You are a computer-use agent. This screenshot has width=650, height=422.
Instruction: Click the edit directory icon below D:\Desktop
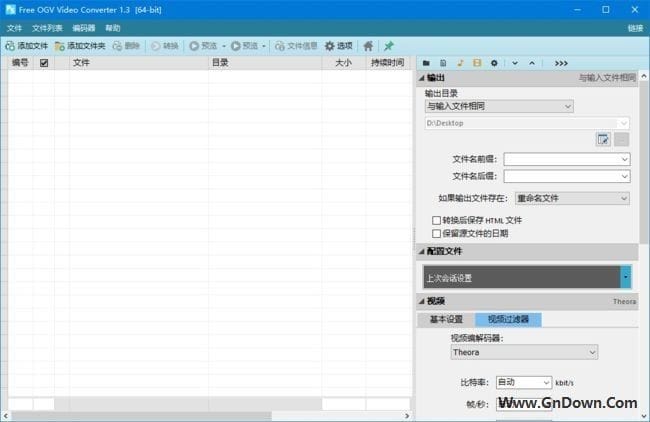(x=603, y=139)
